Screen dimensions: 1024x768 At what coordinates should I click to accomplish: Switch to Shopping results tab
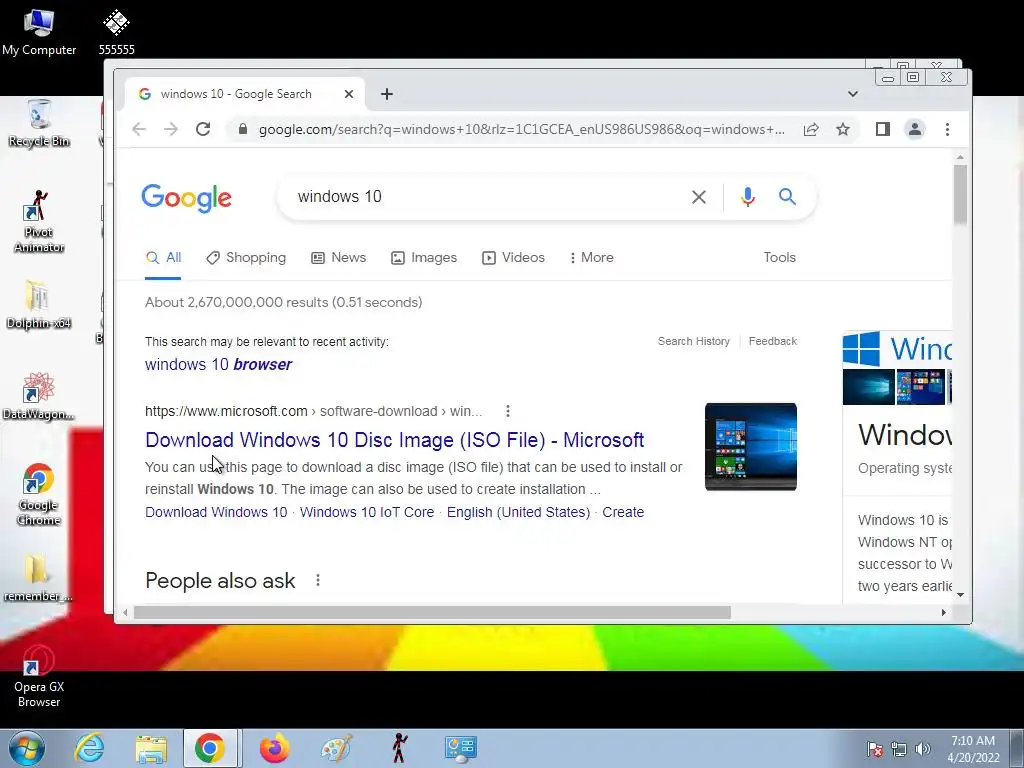tap(246, 257)
